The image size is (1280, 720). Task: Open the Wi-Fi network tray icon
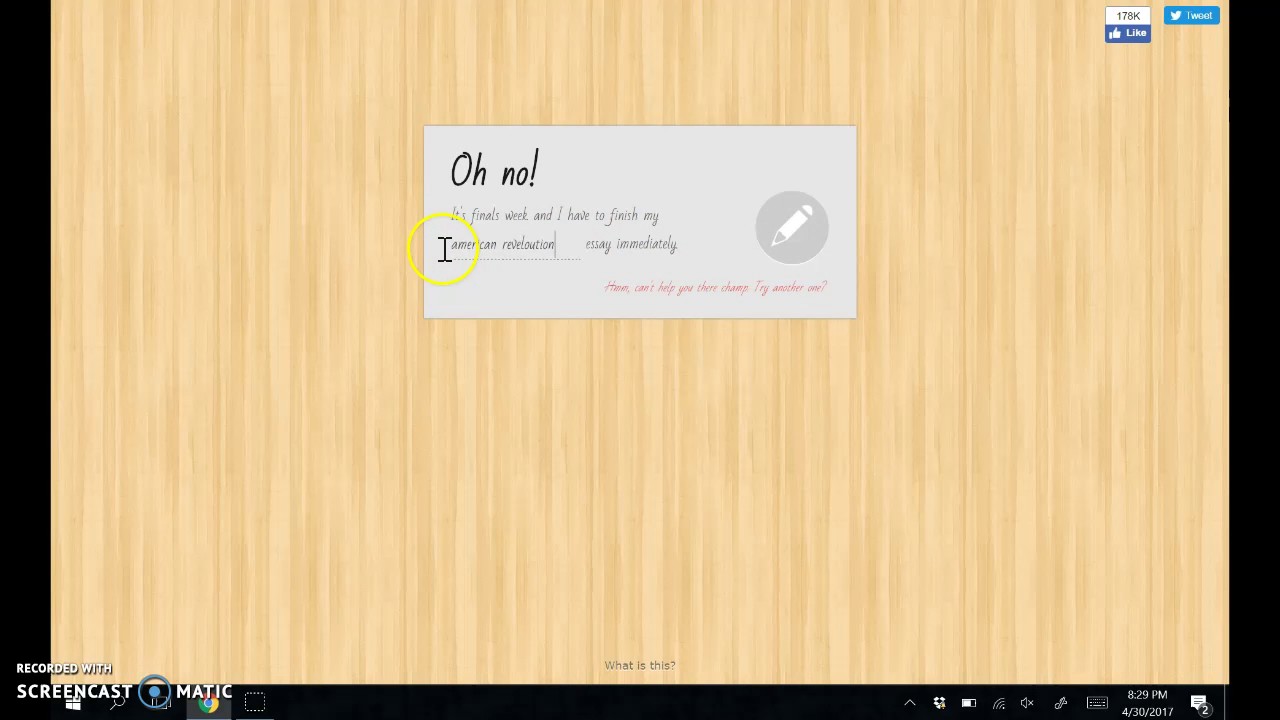click(x=998, y=703)
